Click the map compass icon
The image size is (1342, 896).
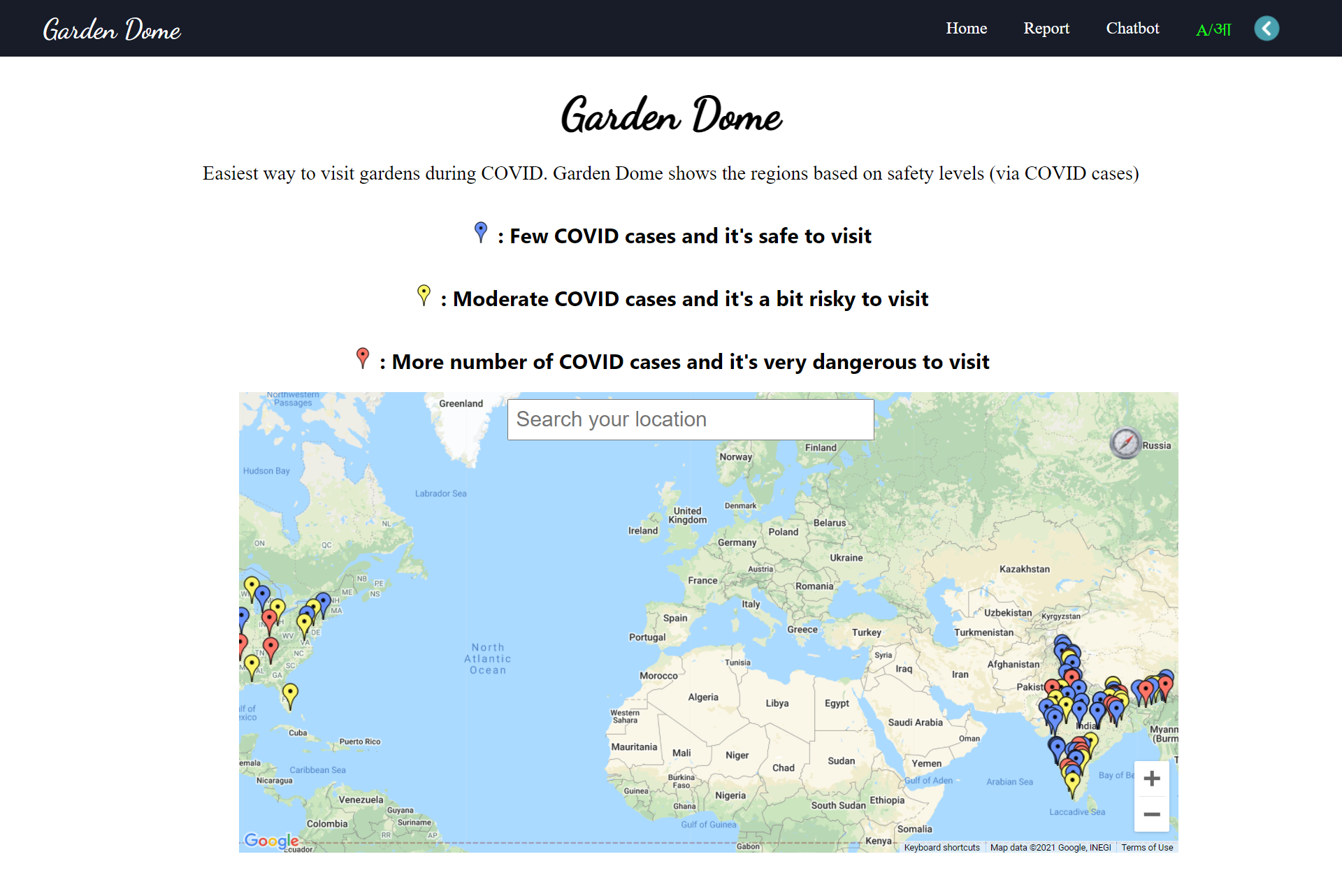click(x=1125, y=442)
